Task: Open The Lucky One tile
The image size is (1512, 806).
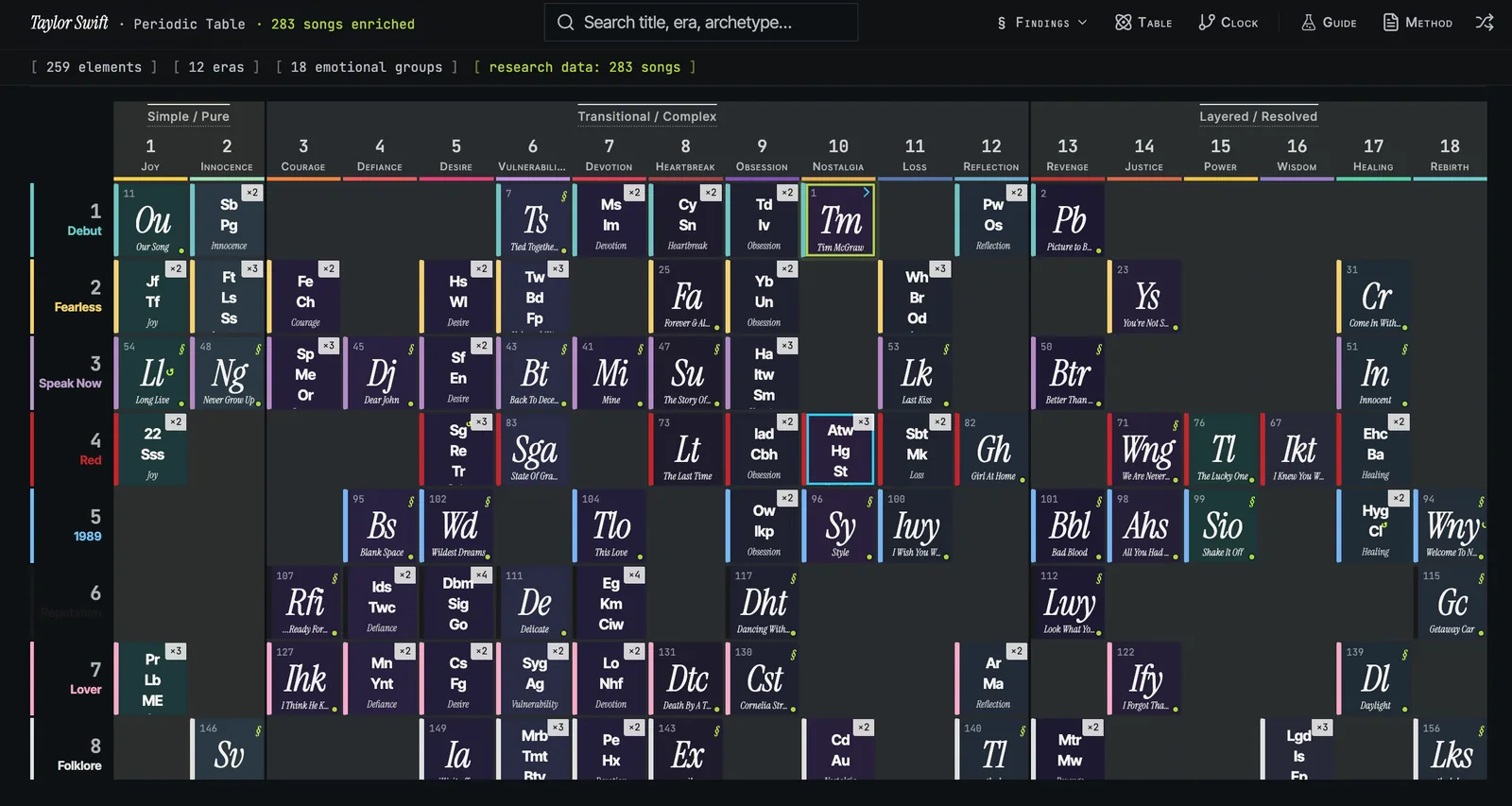Action: pyautogui.click(x=1222, y=450)
